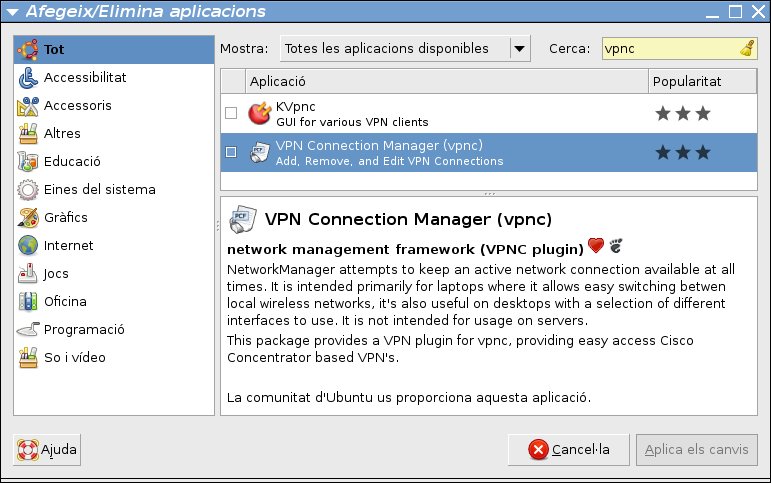Image resolution: width=771 pixels, height=483 pixels.
Task: Select the Gràfics category label
Action: click(x=66, y=217)
